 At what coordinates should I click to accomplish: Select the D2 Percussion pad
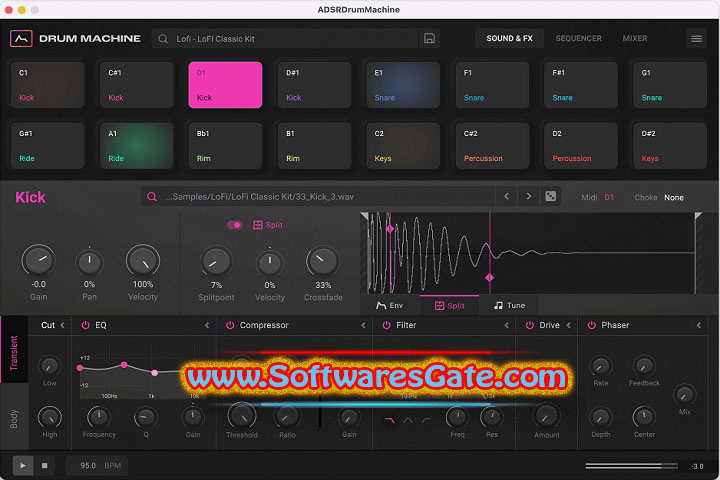[580, 146]
